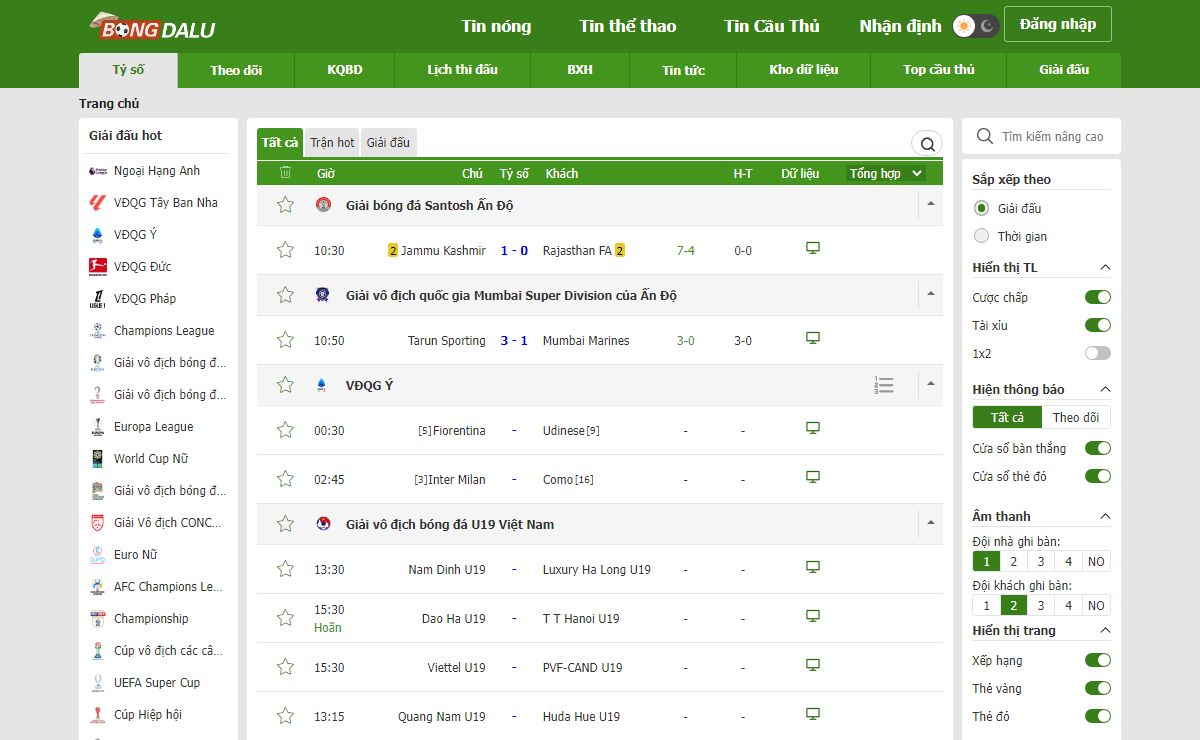Switch to the Theo dõi nav tab
The width and height of the screenshot is (1200, 740).
coord(236,70)
